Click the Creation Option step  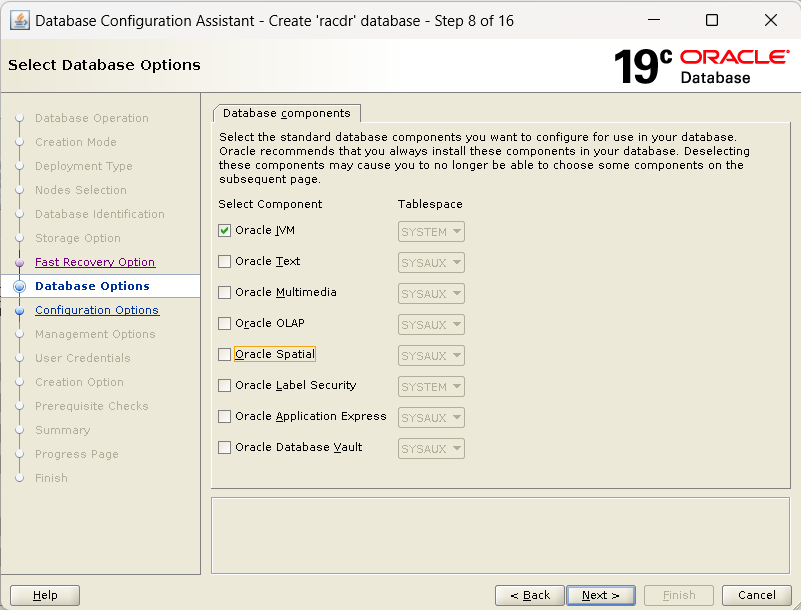pos(79,382)
